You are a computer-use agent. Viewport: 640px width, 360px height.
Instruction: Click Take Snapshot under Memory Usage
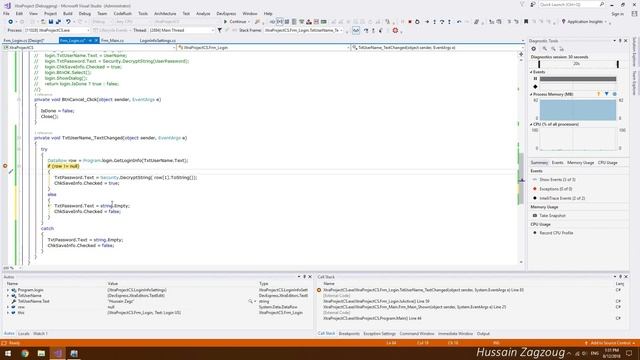pyautogui.click(x=552, y=216)
